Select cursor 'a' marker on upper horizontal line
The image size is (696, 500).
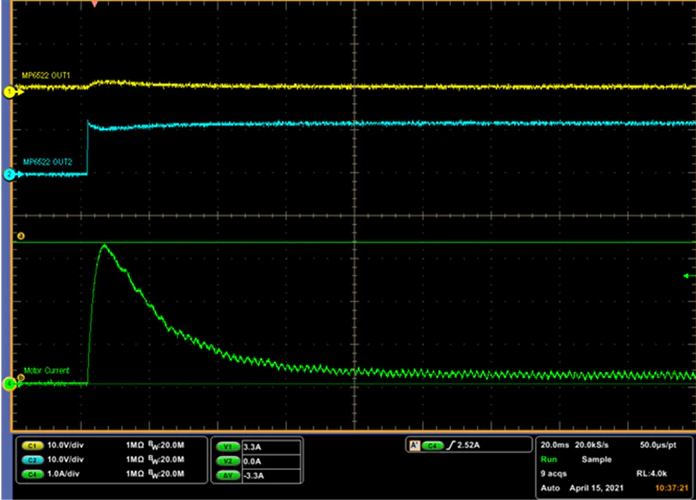click(x=21, y=237)
